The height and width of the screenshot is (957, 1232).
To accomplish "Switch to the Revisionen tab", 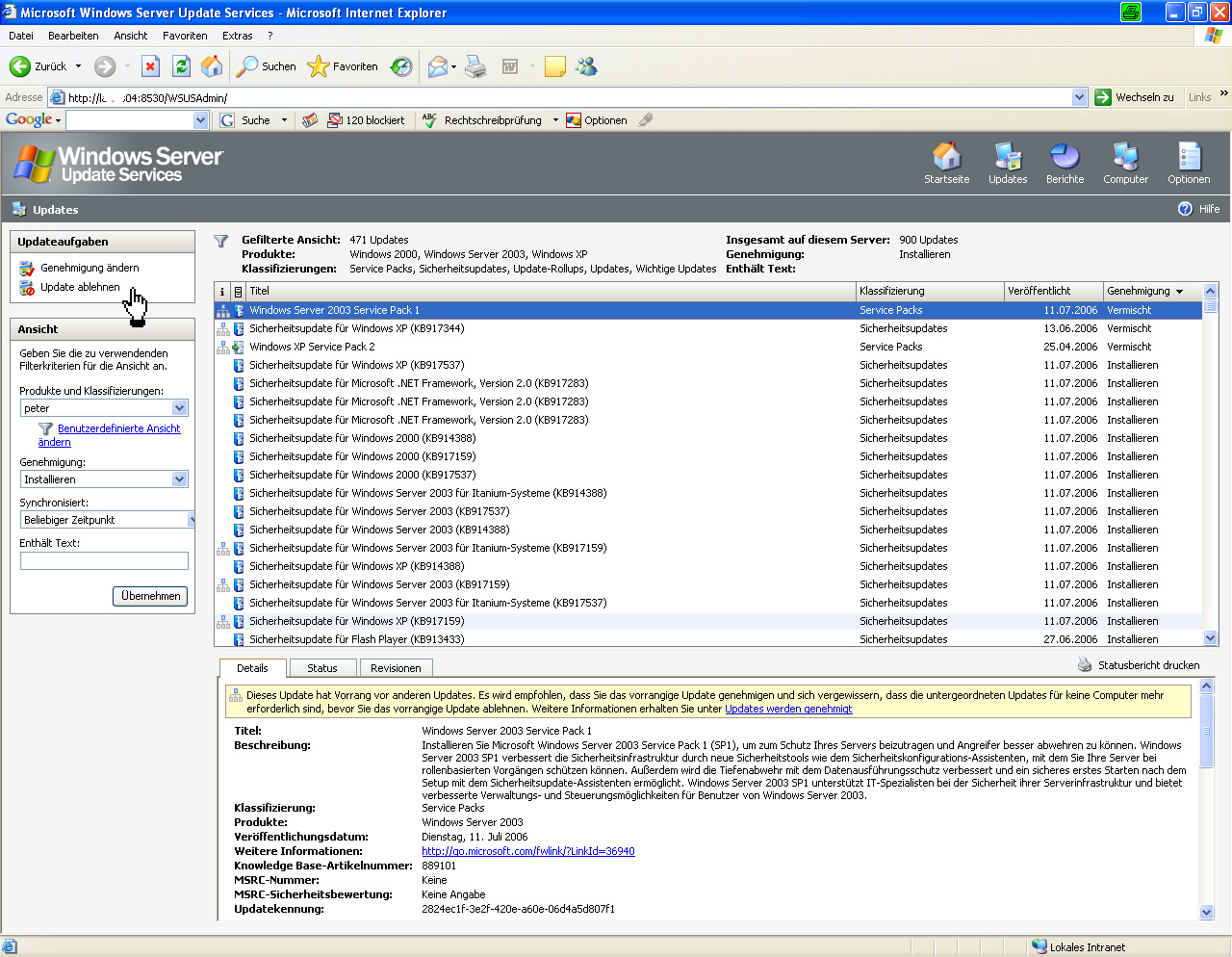I will pyautogui.click(x=396, y=668).
